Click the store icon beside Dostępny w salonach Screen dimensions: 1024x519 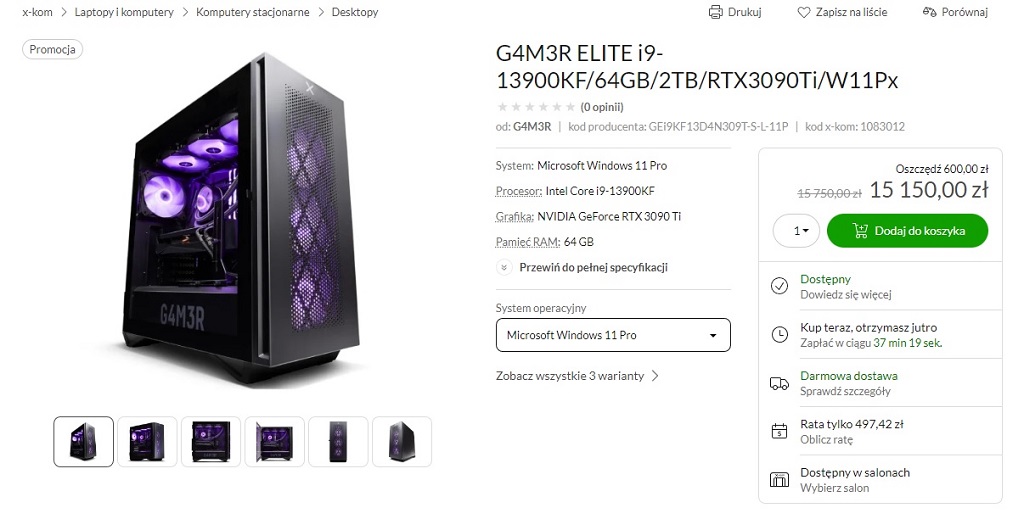tap(779, 480)
